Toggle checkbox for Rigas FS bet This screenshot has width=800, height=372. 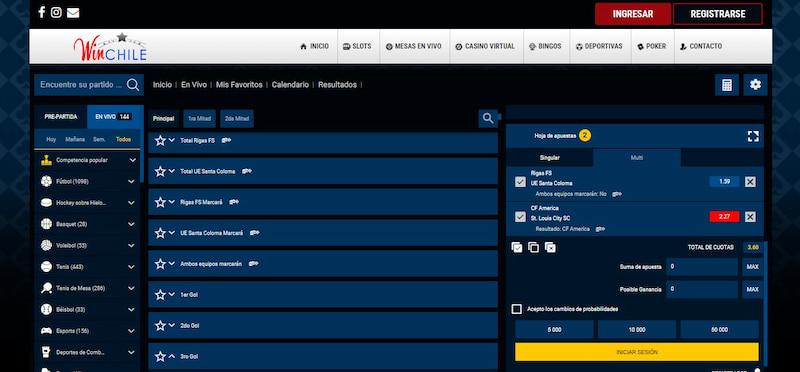(520, 182)
